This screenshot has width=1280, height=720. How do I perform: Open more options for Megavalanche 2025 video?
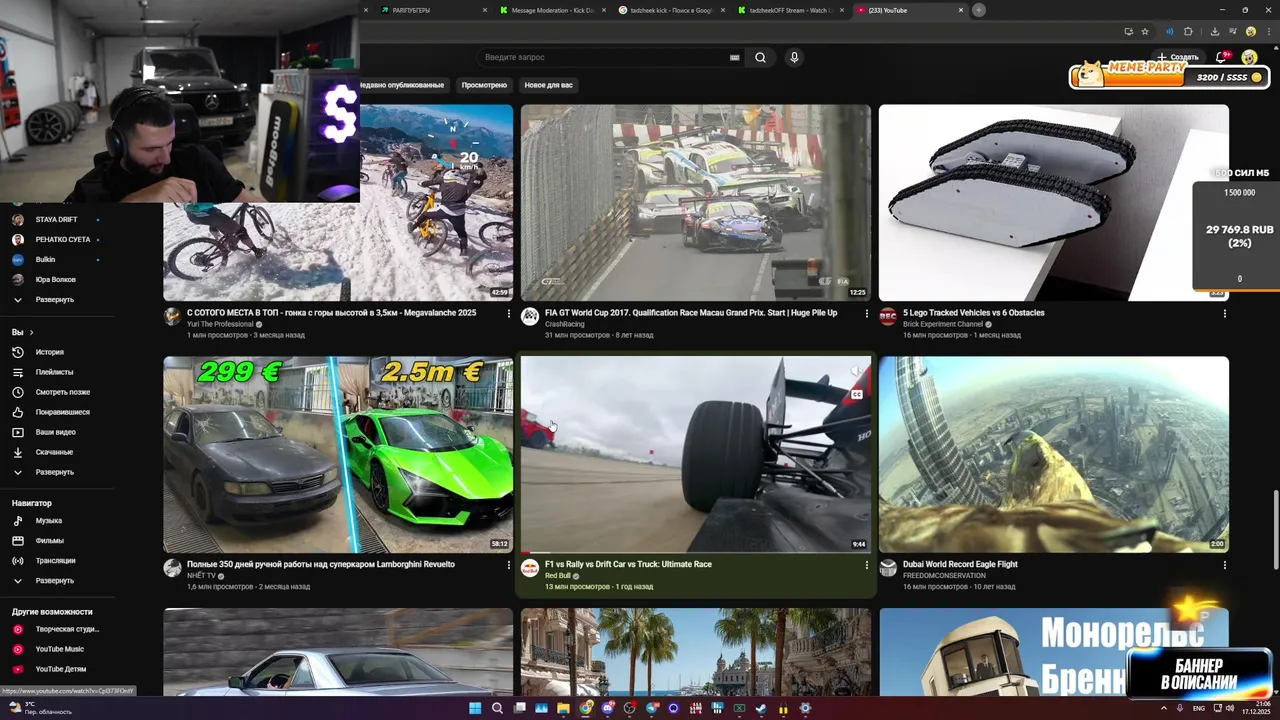click(x=509, y=313)
